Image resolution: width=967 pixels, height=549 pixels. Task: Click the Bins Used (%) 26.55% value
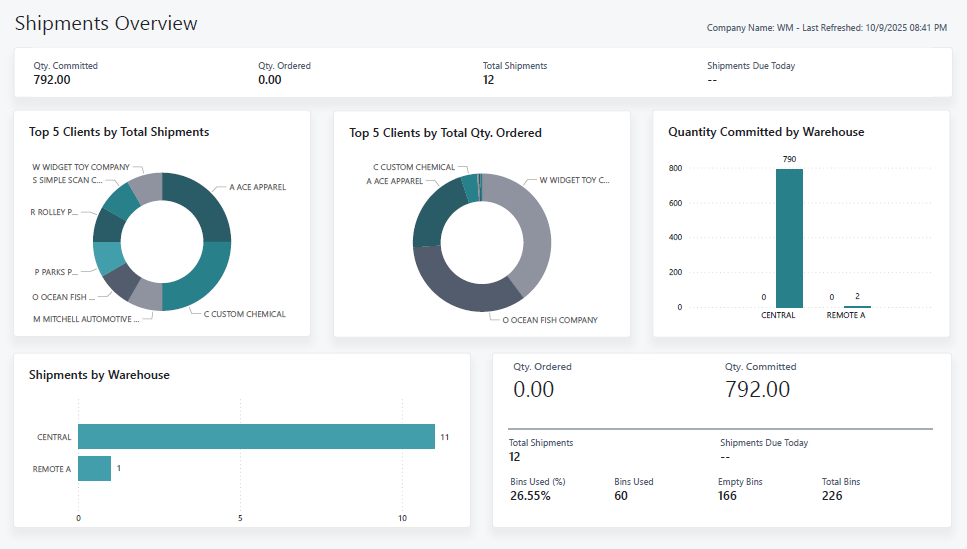pos(530,496)
